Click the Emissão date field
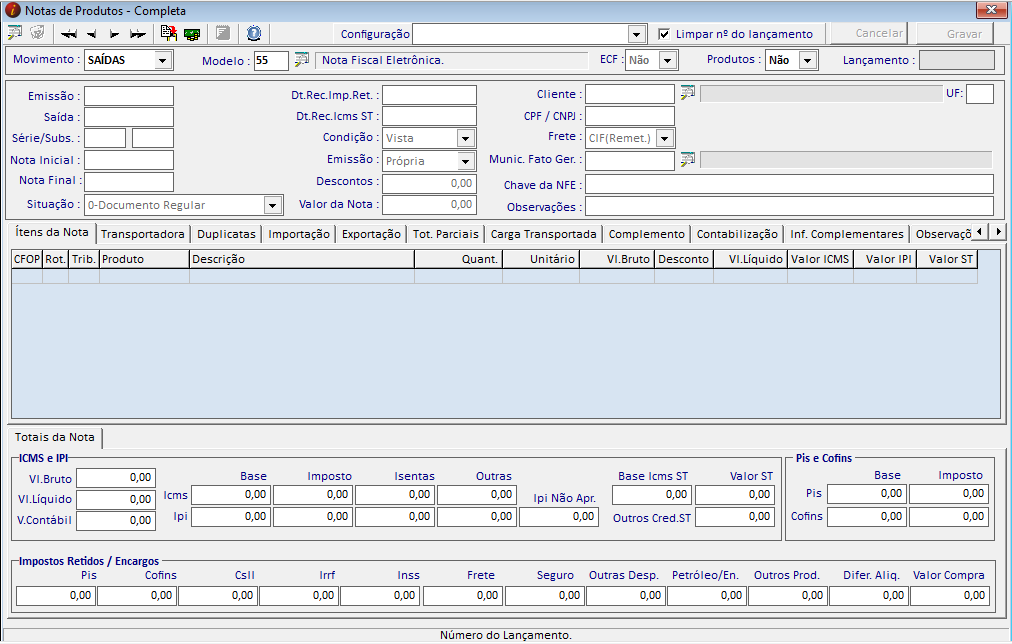Image resolution: width=1012 pixels, height=644 pixels. tap(129, 96)
